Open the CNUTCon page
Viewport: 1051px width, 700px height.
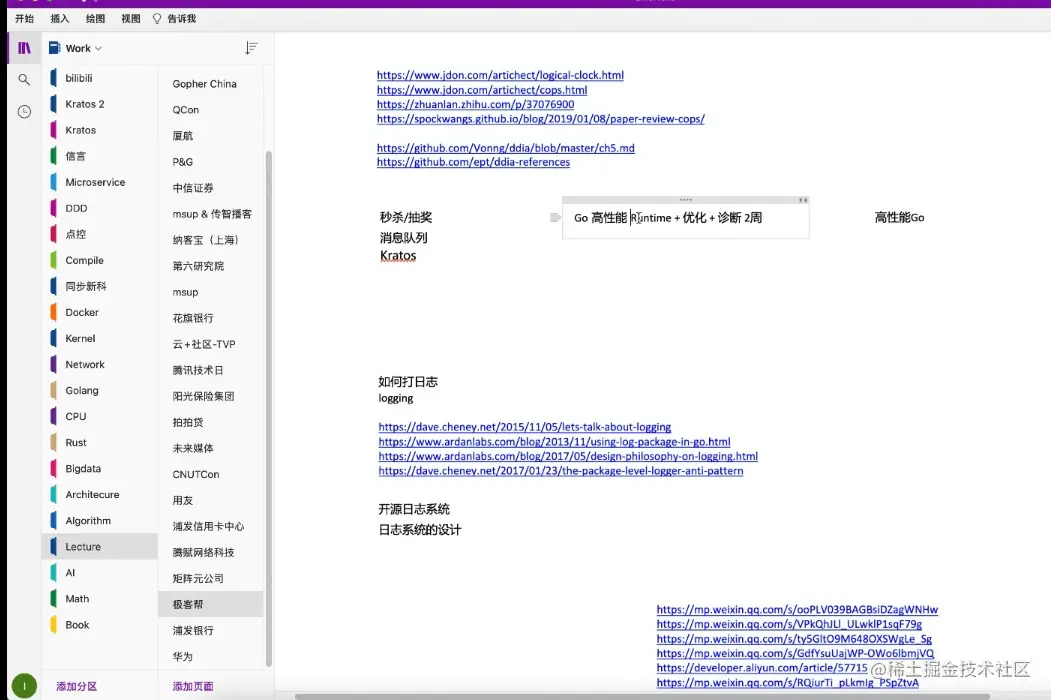point(211,475)
